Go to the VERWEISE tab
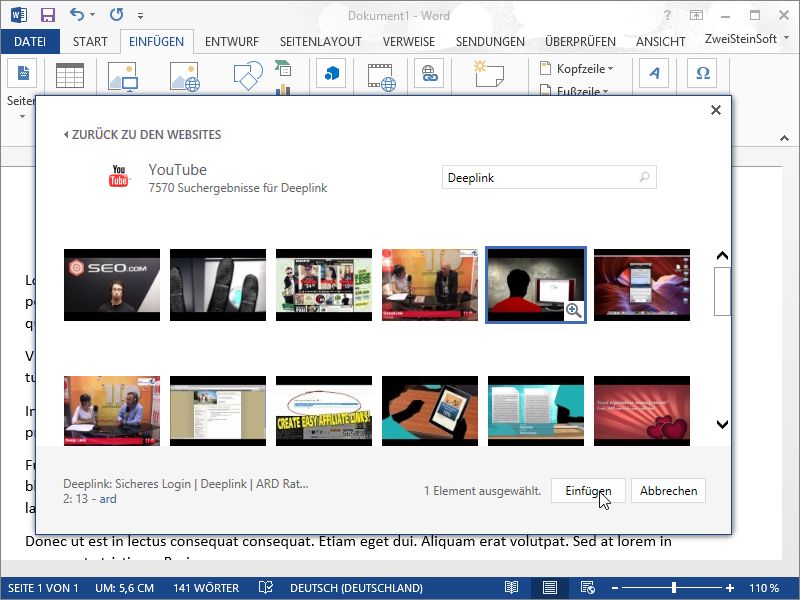800x600 pixels. point(409,41)
